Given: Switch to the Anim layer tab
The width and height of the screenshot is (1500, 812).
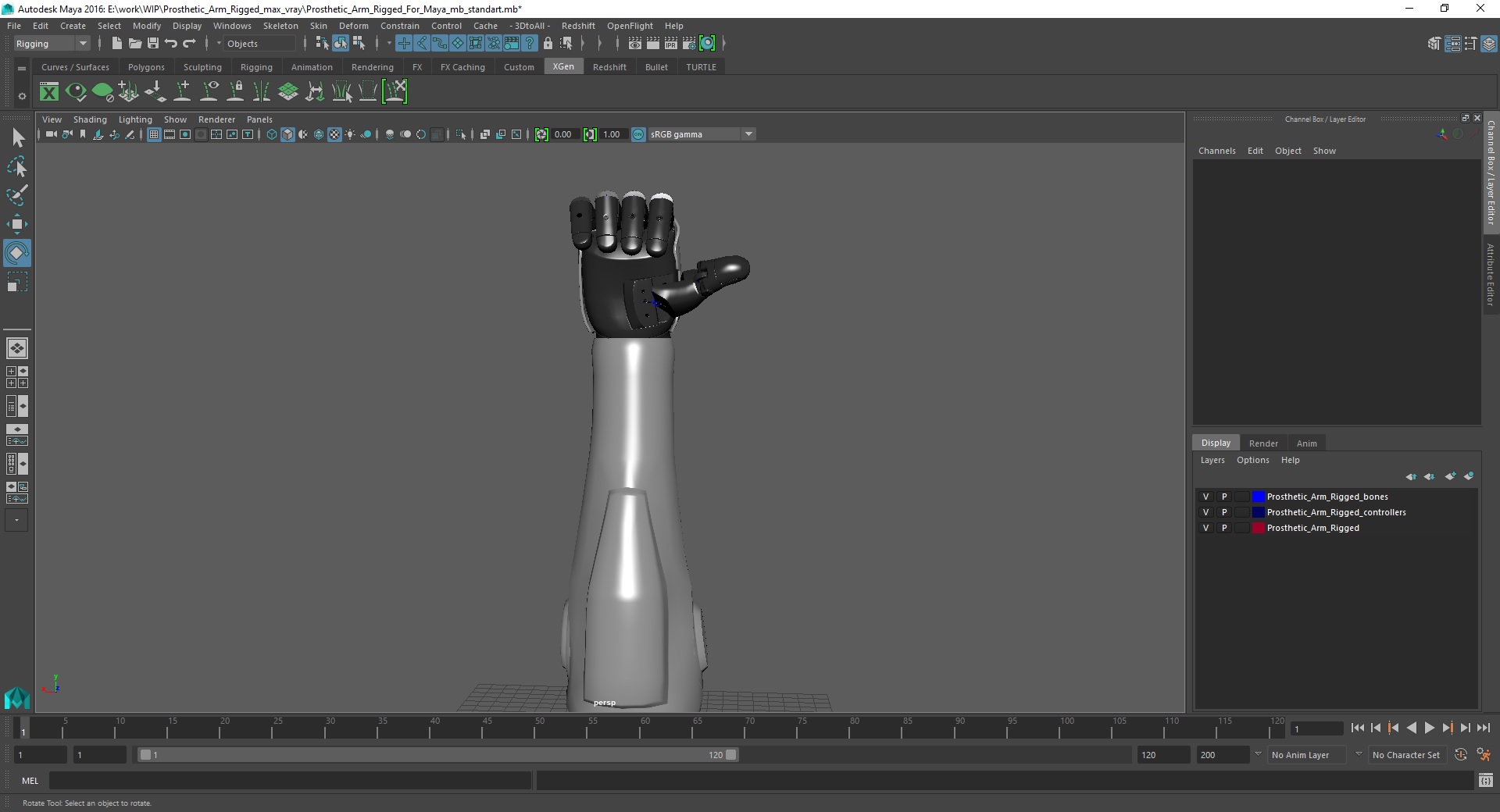Looking at the screenshot, I should (x=1306, y=443).
